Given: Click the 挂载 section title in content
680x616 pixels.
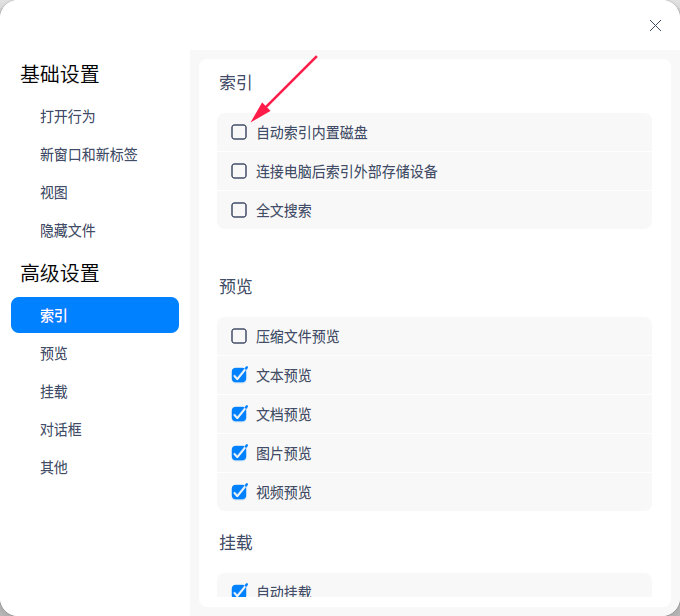Looking at the screenshot, I should [235, 543].
